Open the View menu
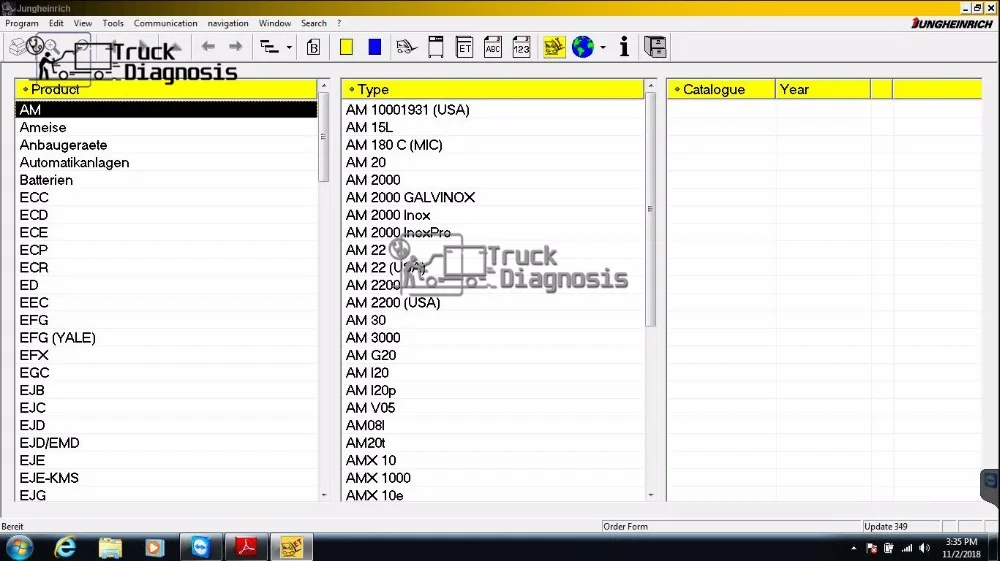 [83, 23]
